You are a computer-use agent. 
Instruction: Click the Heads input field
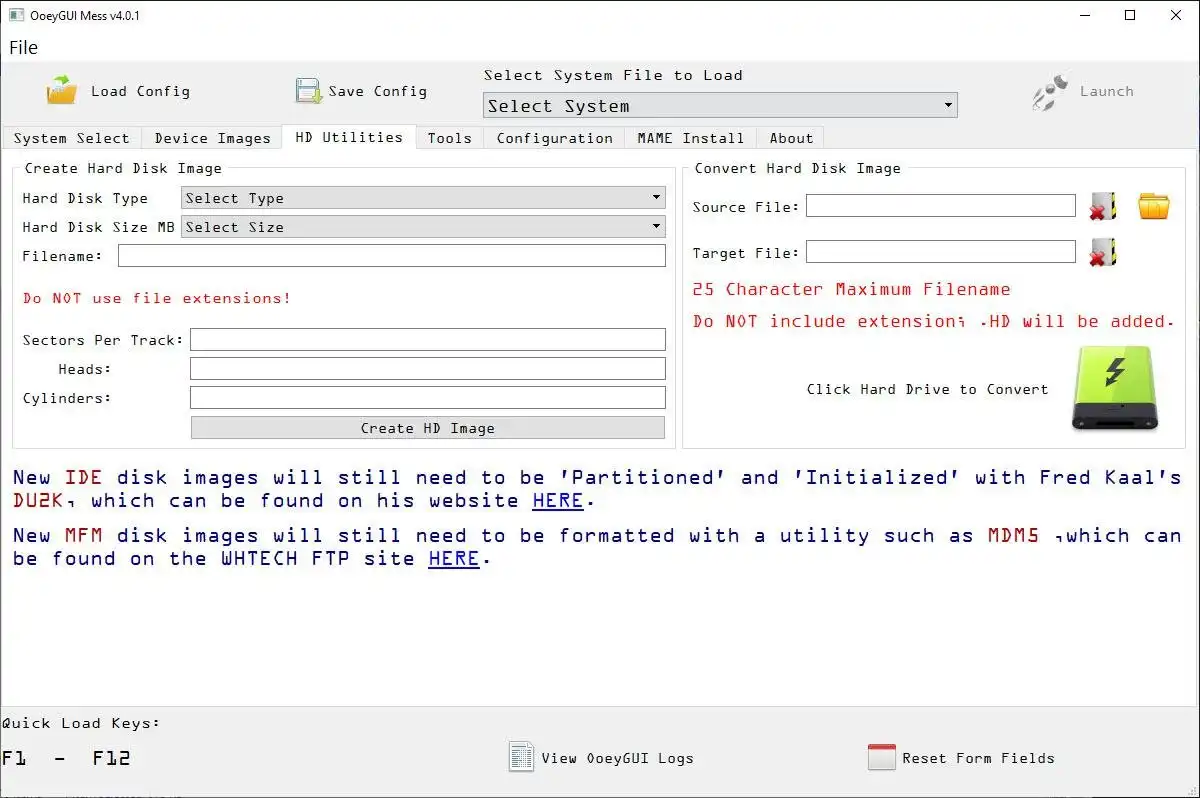(x=428, y=369)
